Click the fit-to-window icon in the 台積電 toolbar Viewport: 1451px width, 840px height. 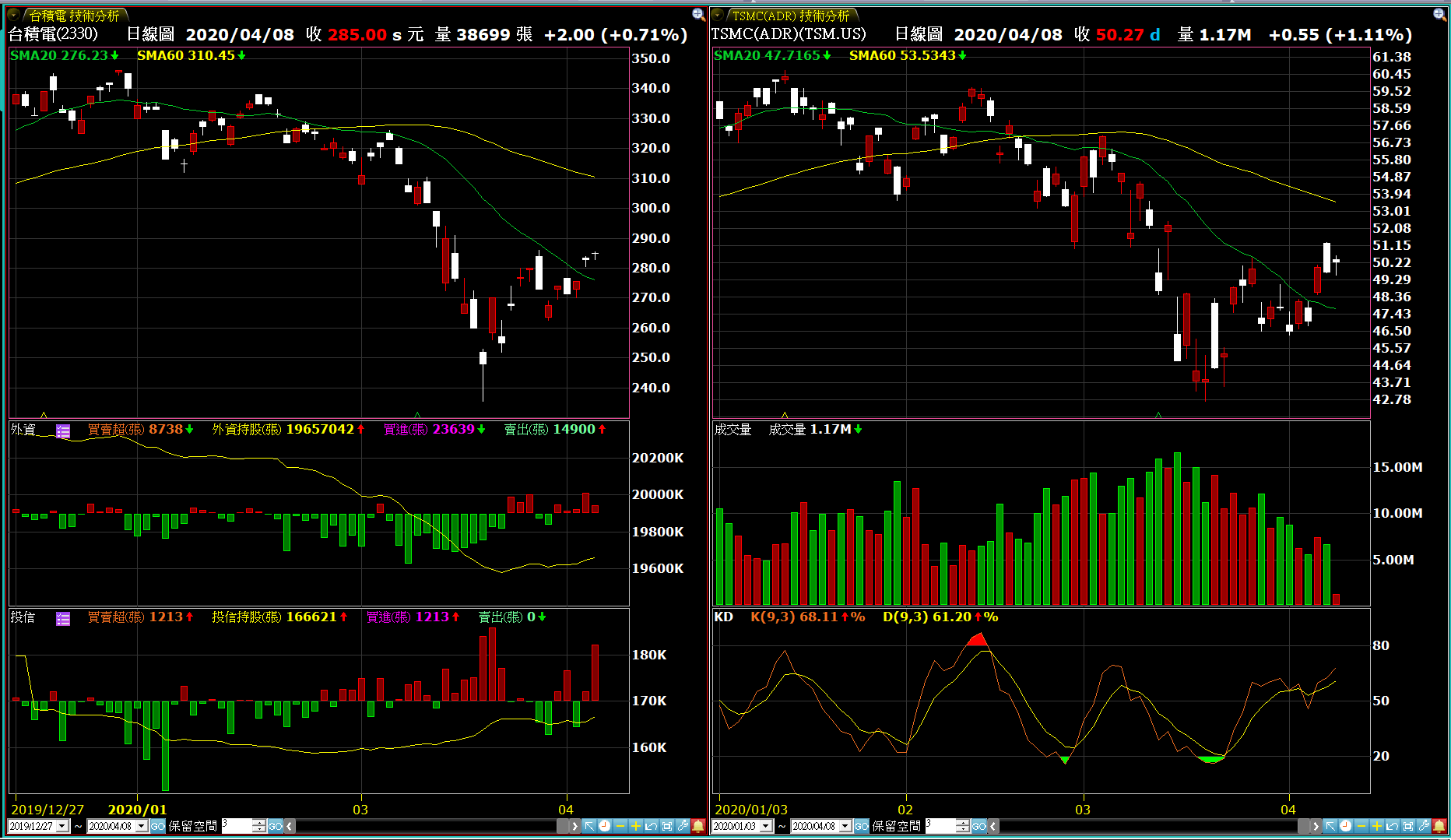pos(667,826)
